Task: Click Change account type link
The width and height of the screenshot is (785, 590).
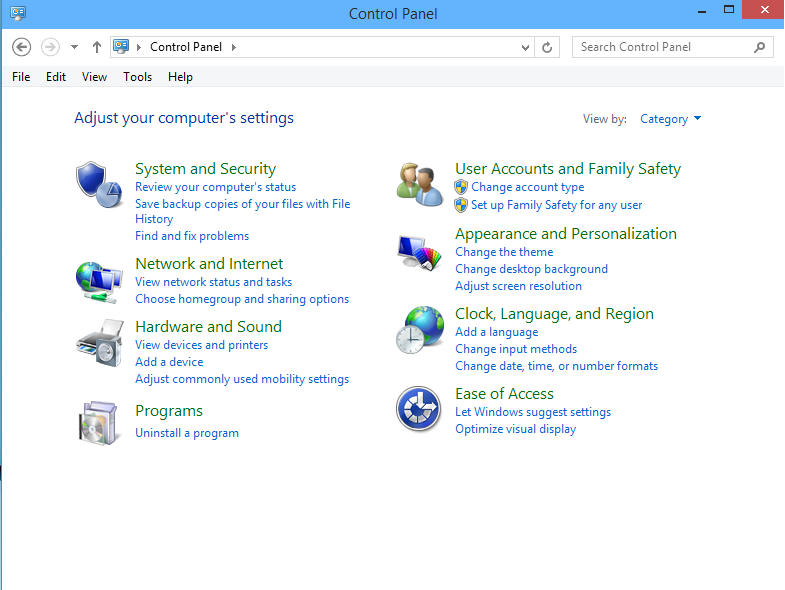Action: (x=528, y=187)
